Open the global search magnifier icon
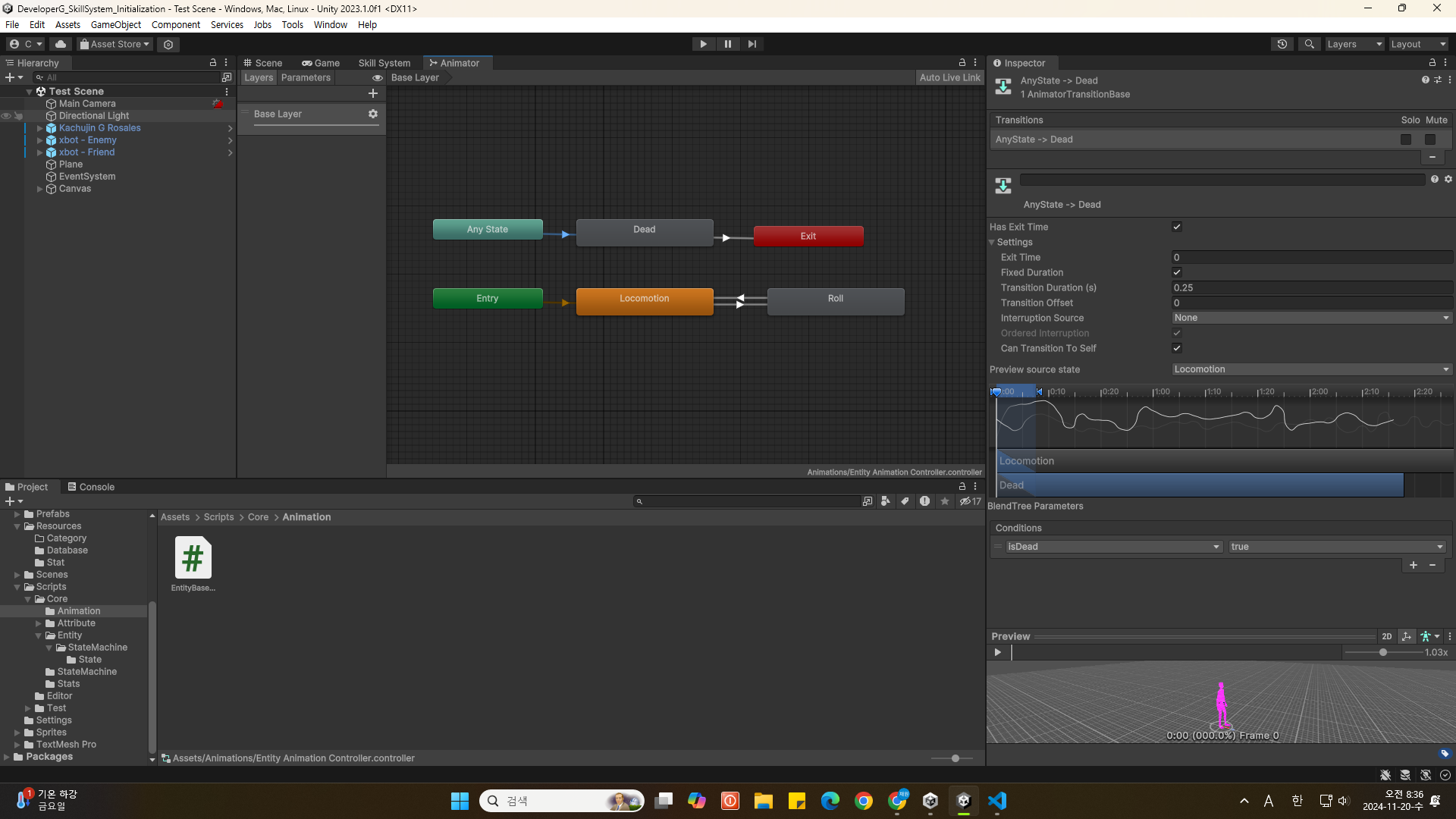The height and width of the screenshot is (819, 1456). tap(1309, 44)
